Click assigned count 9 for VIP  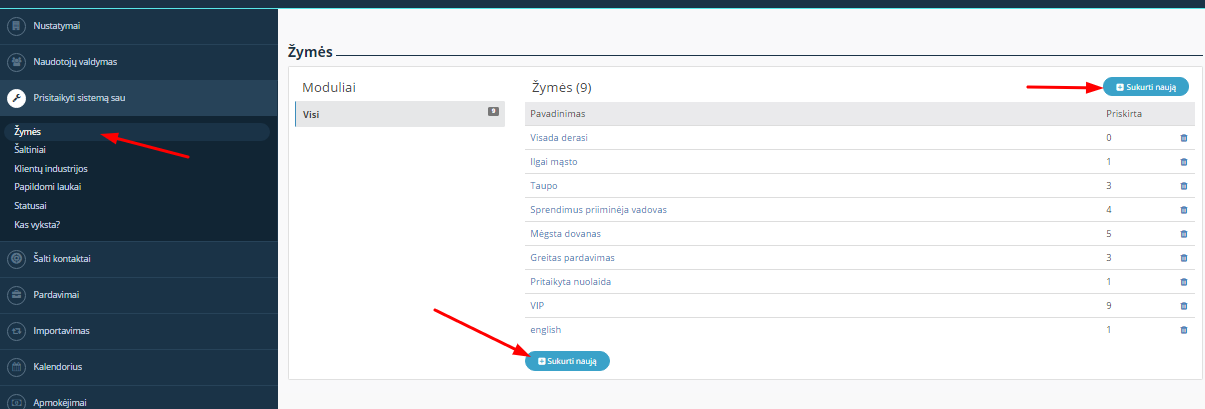tap(1109, 306)
